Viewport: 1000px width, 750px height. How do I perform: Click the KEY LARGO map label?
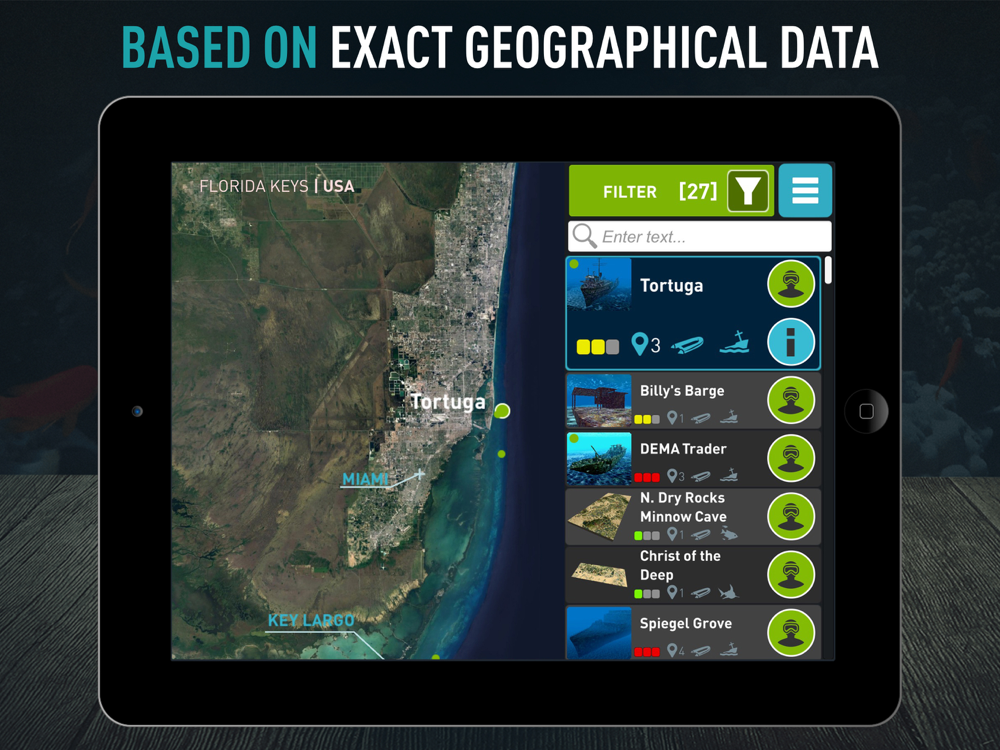311,621
